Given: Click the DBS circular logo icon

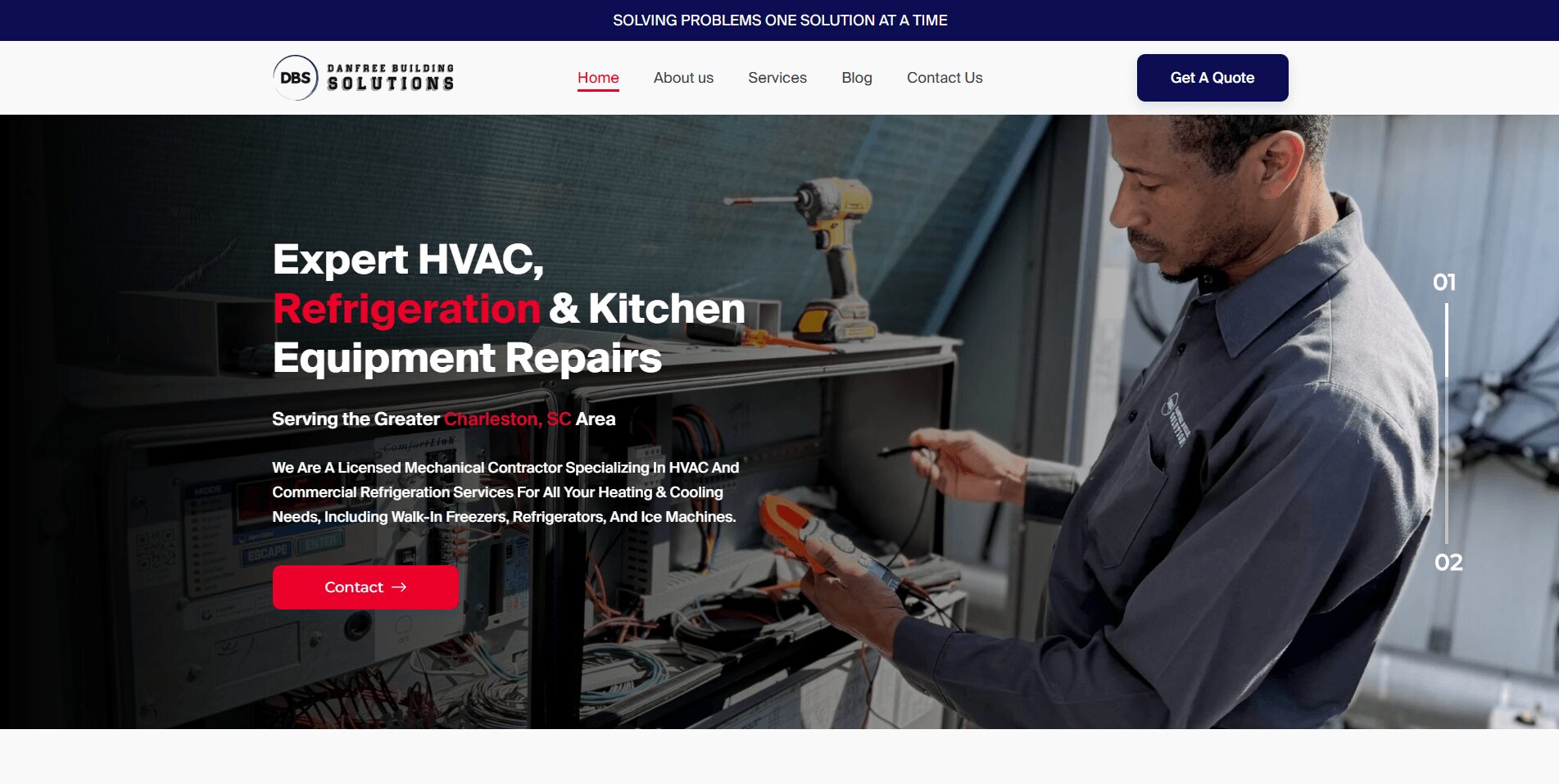Looking at the screenshot, I should click(x=296, y=78).
